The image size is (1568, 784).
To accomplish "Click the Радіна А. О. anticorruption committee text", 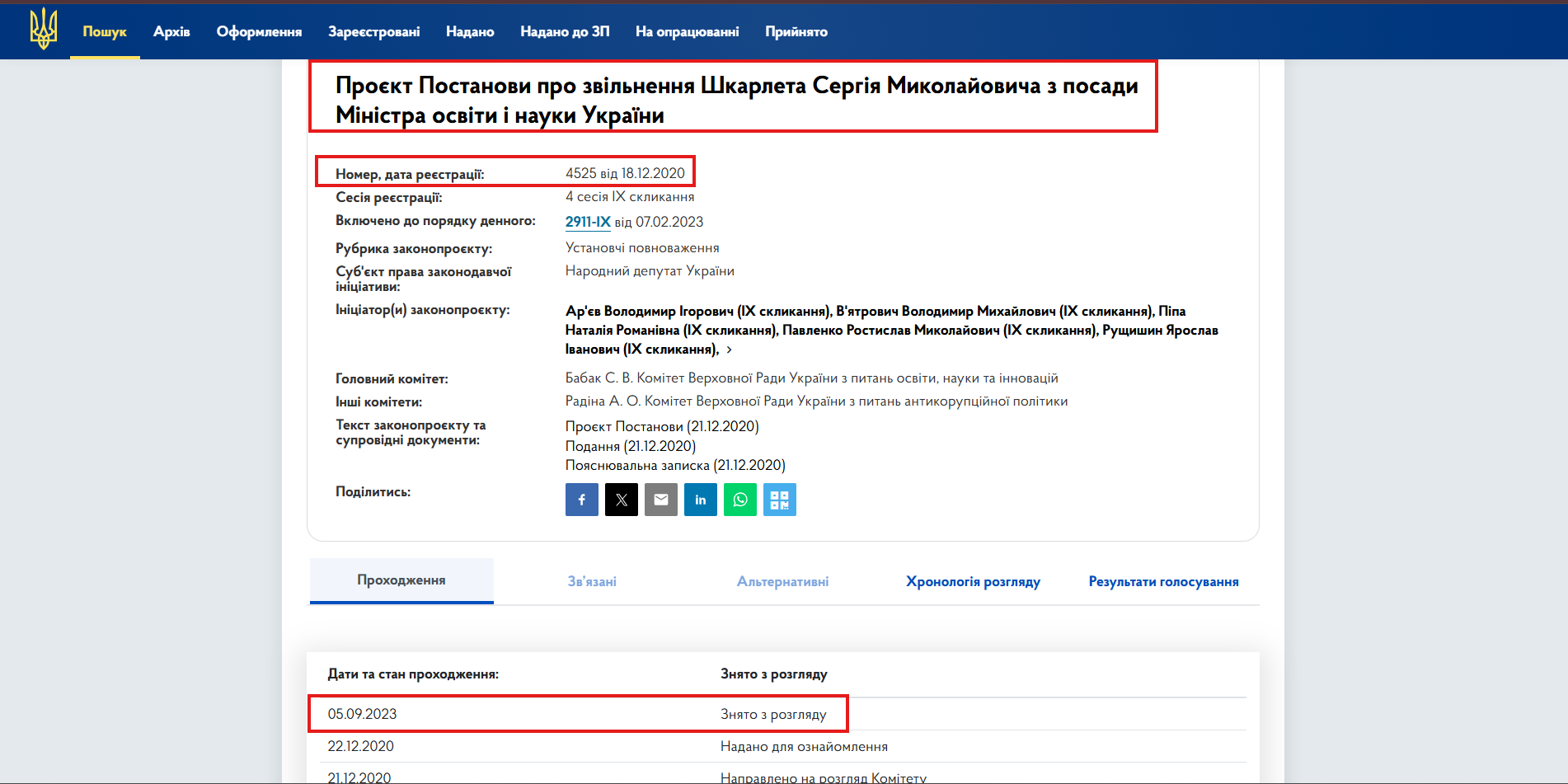I will (816, 401).
